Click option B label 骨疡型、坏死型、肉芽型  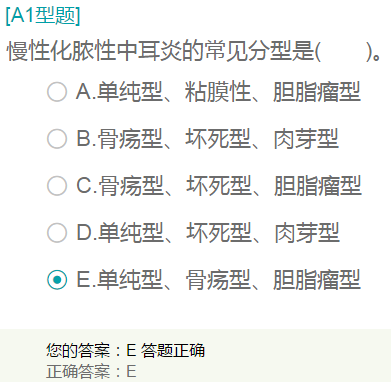point(207,139)
